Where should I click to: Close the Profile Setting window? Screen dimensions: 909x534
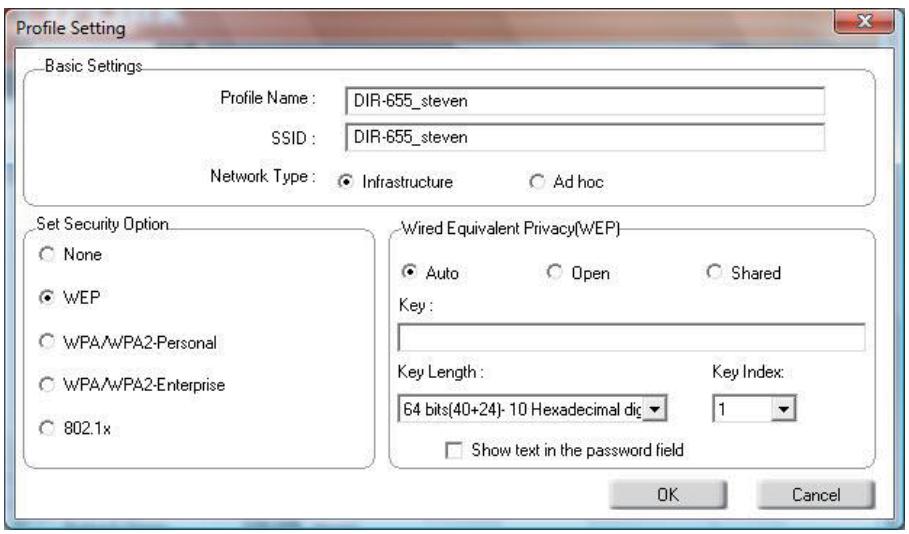[x=864, y=21]
